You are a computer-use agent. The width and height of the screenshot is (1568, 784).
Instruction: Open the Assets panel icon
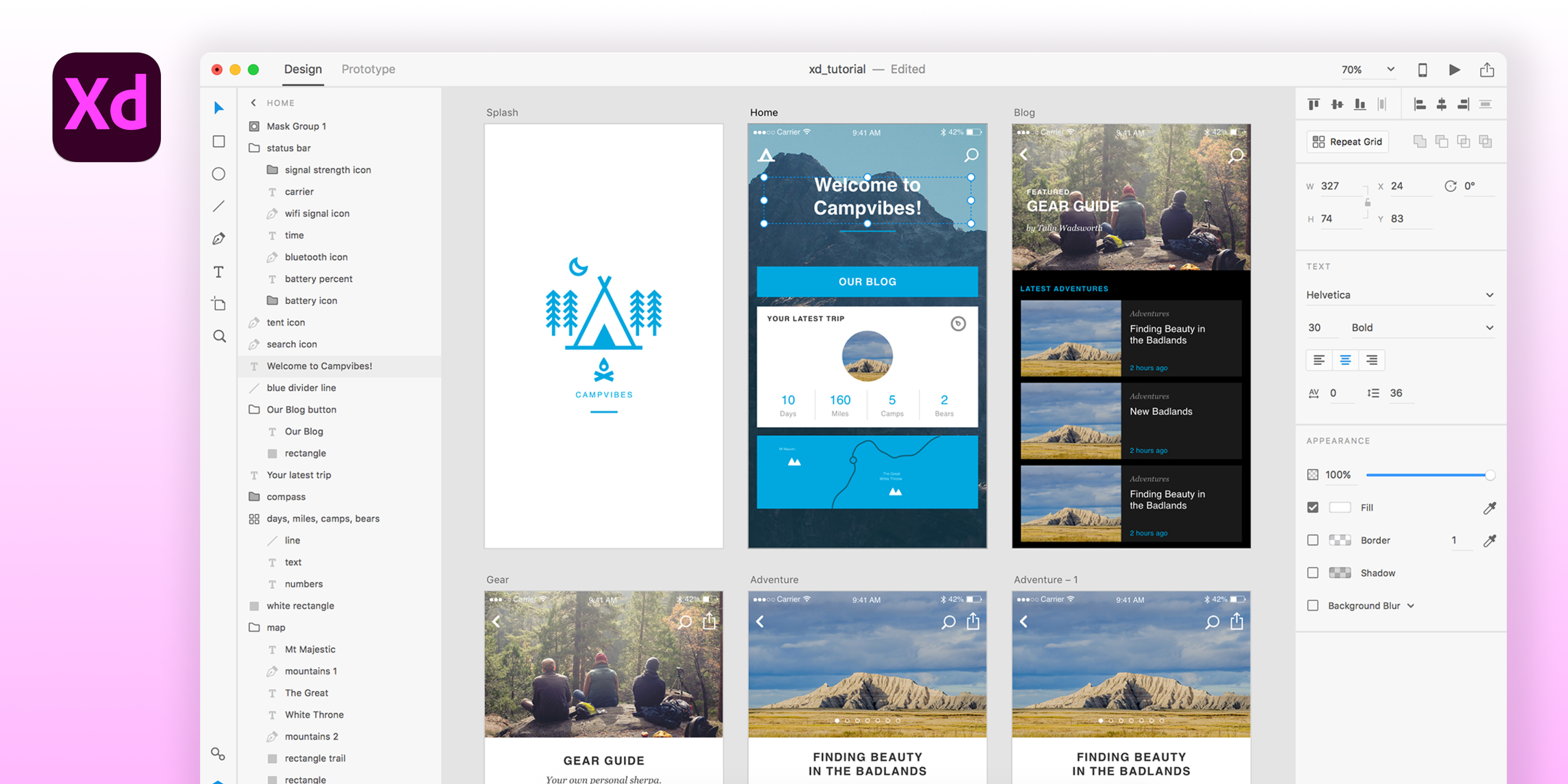coord(218,754)
